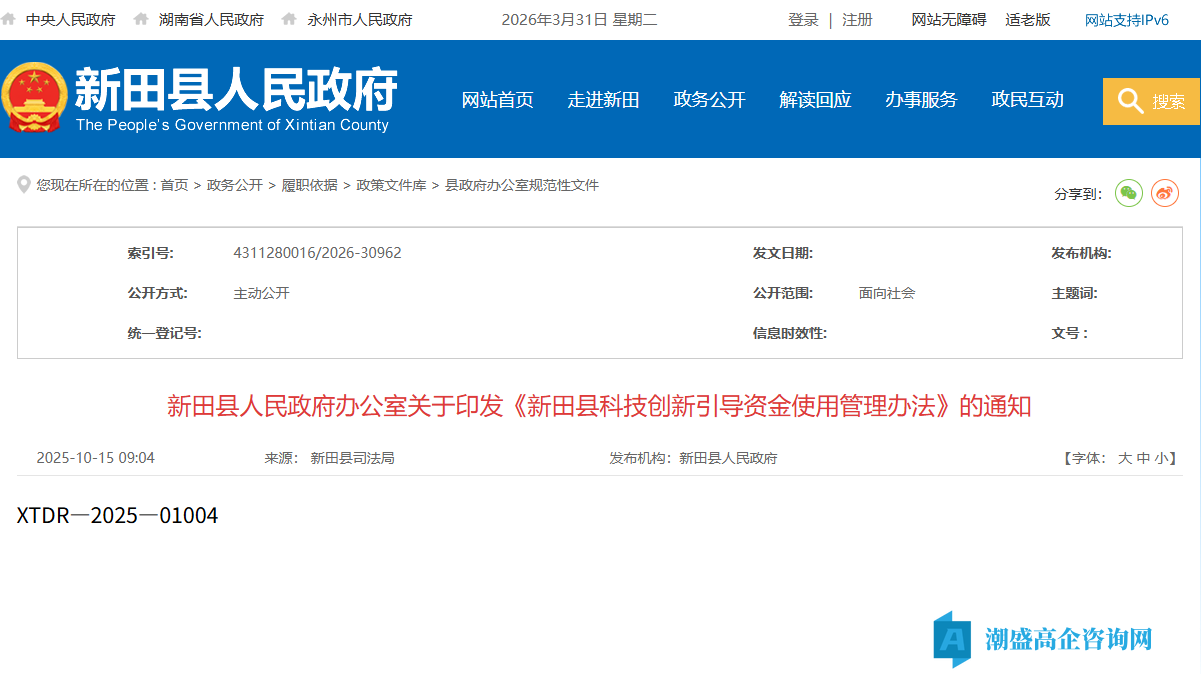This screenshot has height=674, width=1201.
Task: Enable the 适老版 elderly-friendly mode
Action: pos(1028,19)
